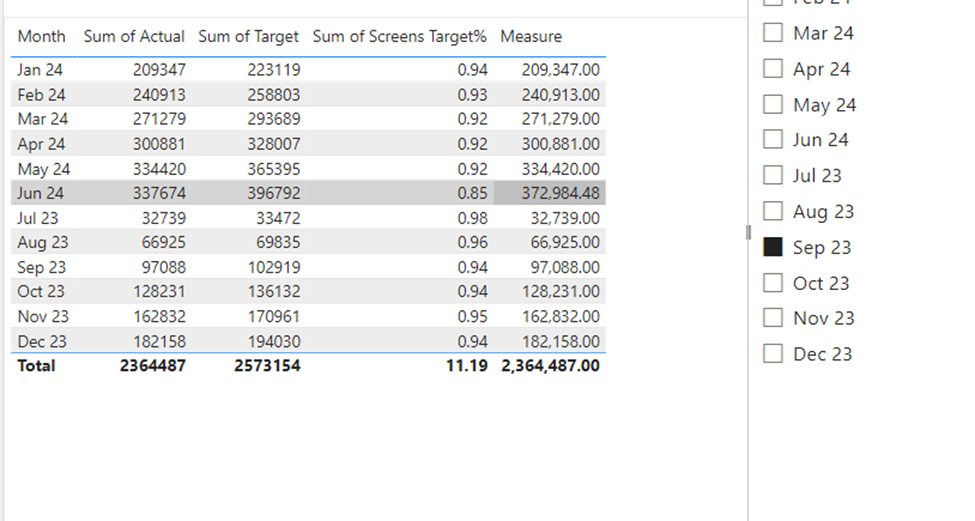975x521 pixels.
Task: Click Target value 69835
Action: coord(278,242)
